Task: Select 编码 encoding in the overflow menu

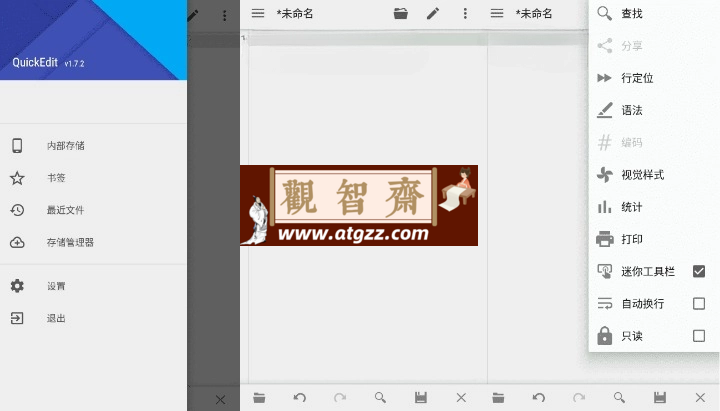Action: click(x=654, y=142)
